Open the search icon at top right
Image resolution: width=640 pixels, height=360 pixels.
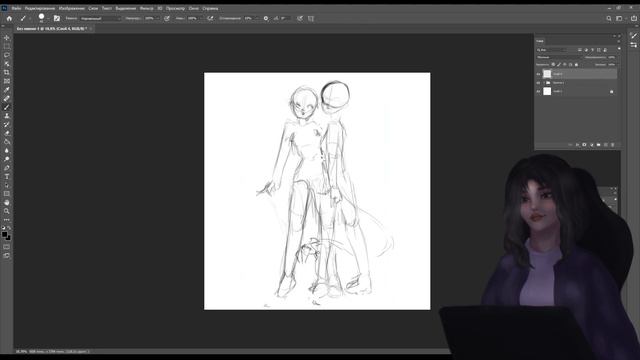coord(609,18)
